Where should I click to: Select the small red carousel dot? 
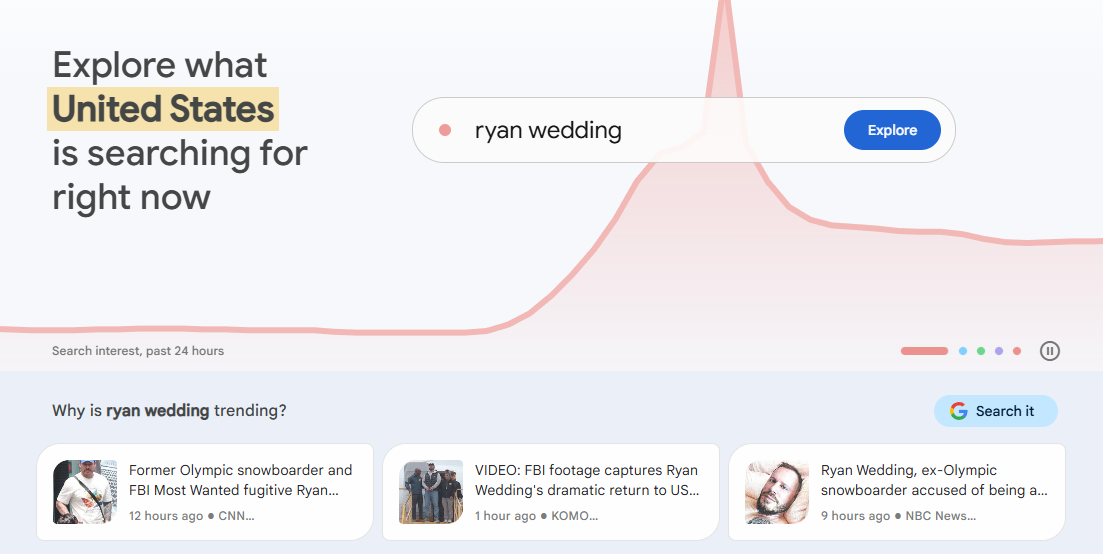1016,351
